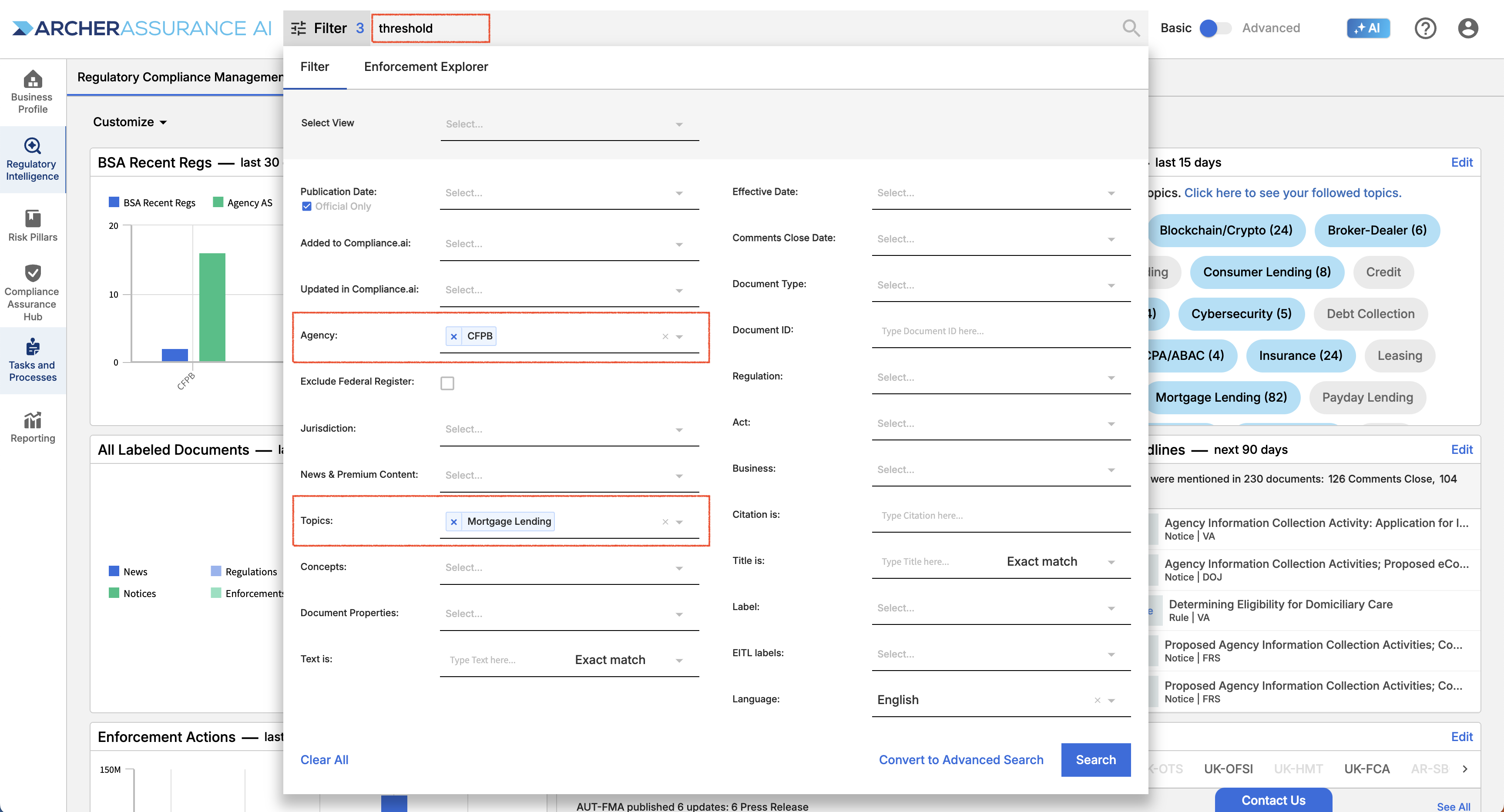Toggle Agency AS legend swatch
This screenshot has width=1504, height=812.
(218, 202)
